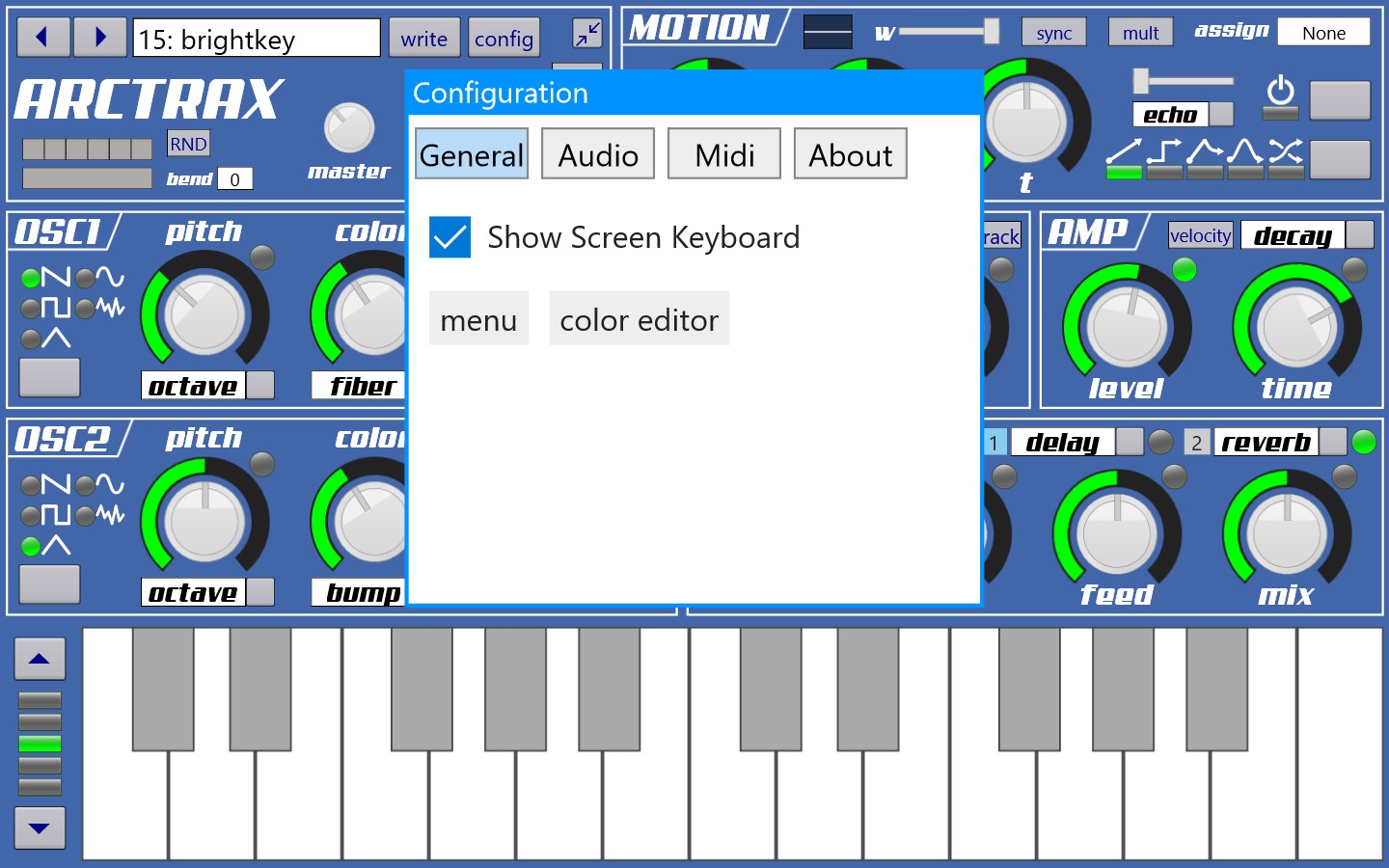The height and width of the screenshot is (868, 1389).
Task: Select triangle waveform in OSC2
Action: tap(46, 546)
